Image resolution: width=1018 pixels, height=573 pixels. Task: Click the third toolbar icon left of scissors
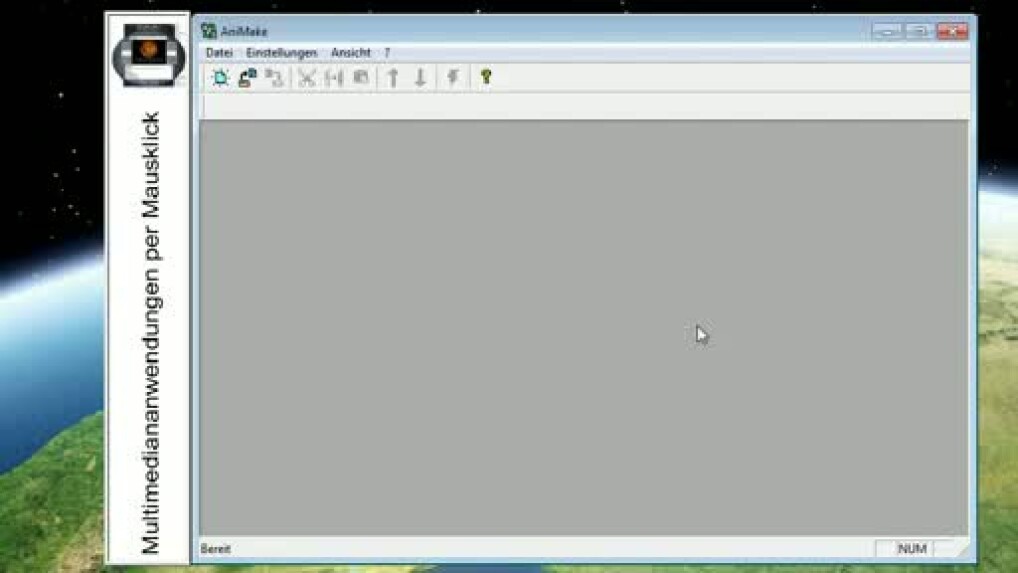click(275, 78)
